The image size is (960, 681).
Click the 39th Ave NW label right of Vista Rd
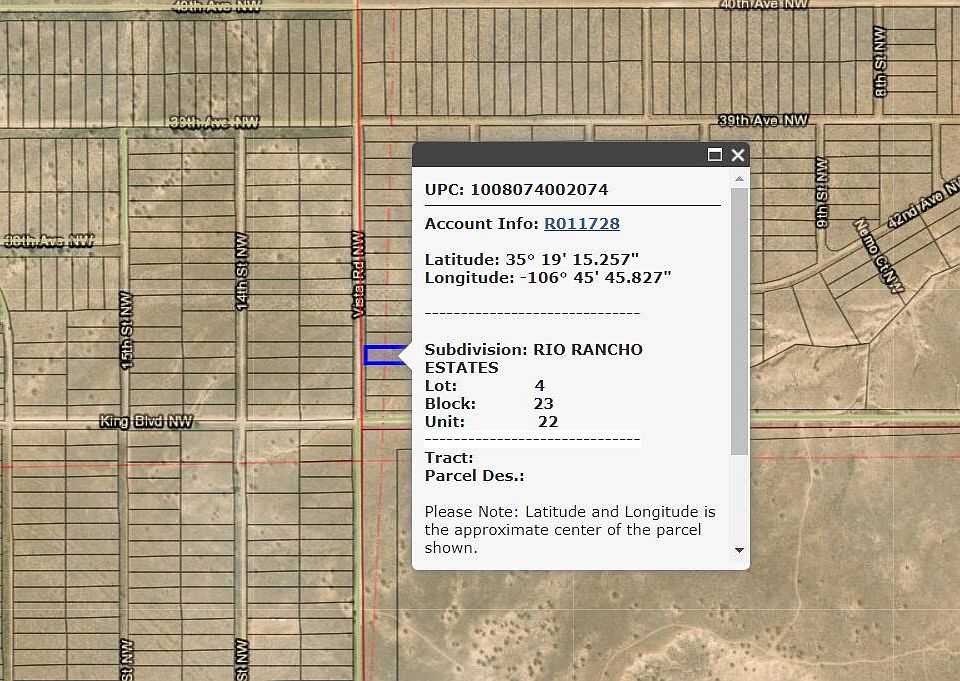click(763, 120)
